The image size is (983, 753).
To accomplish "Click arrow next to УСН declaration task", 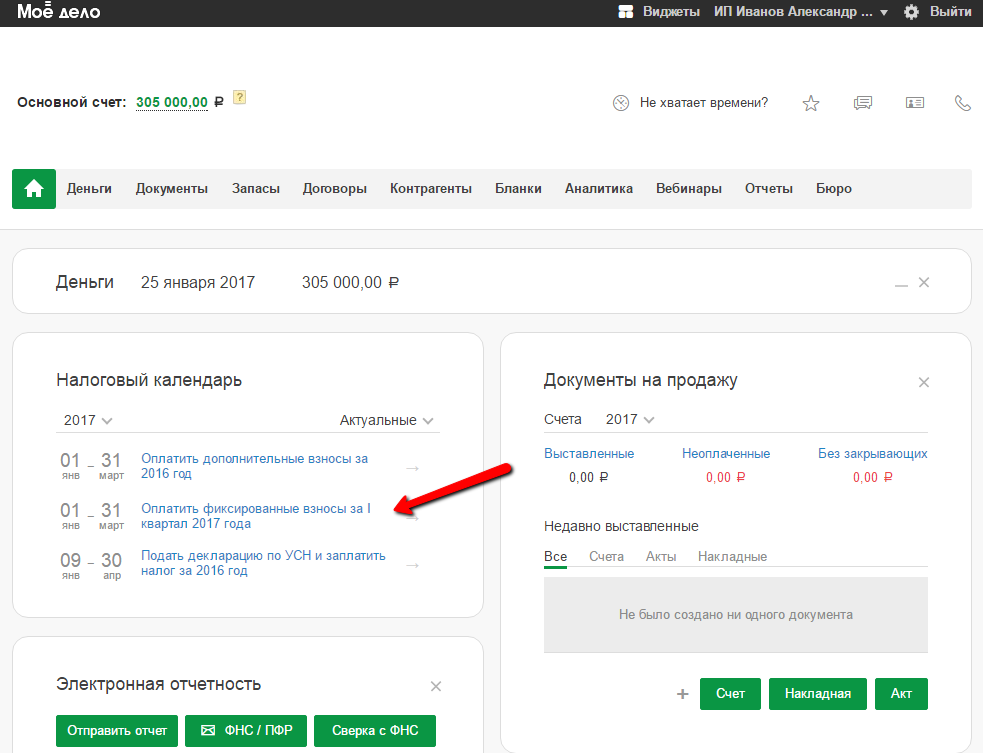I will [x=413, y=566].
